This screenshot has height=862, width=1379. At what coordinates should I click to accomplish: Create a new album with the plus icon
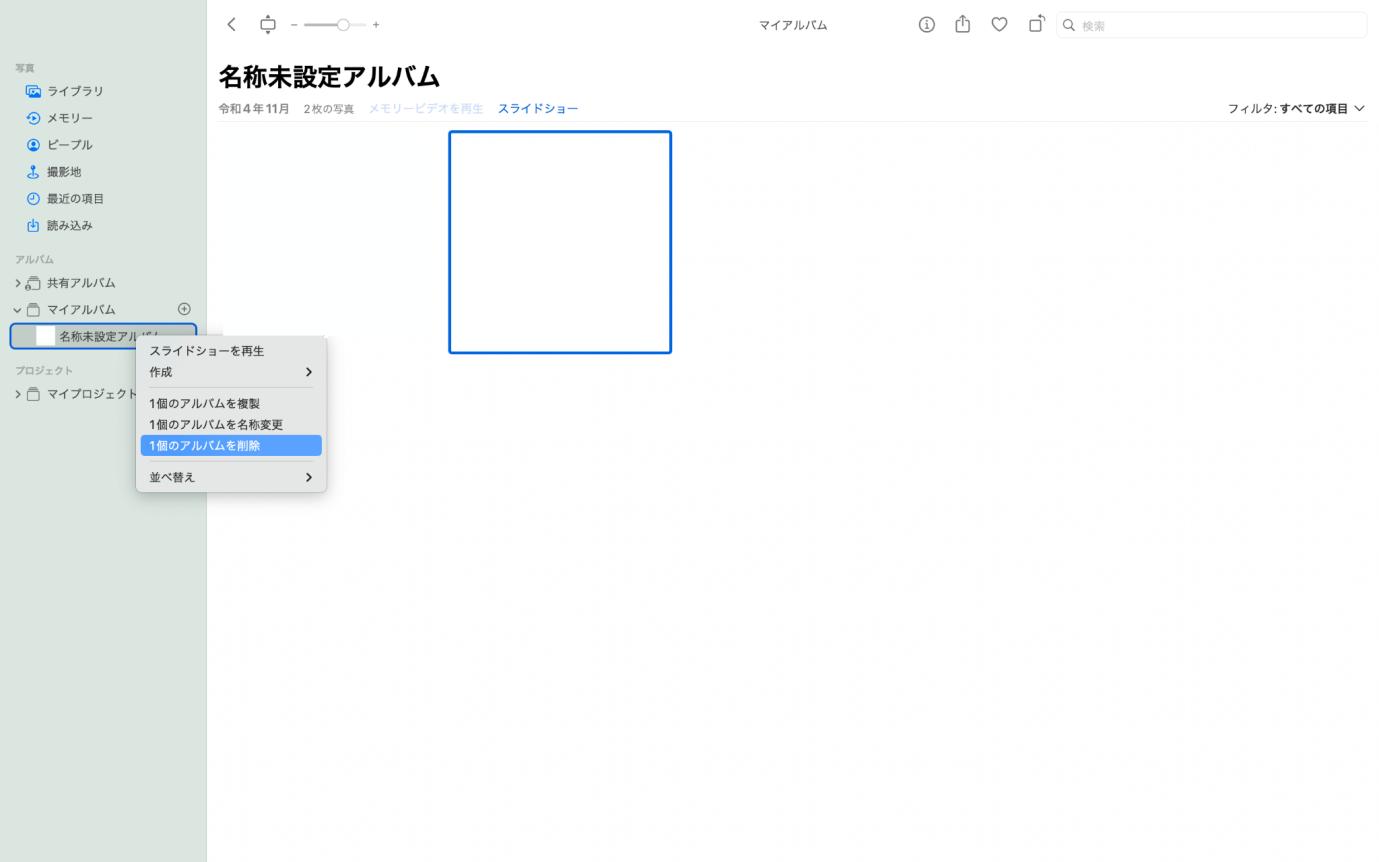click(x=184, y=308)
